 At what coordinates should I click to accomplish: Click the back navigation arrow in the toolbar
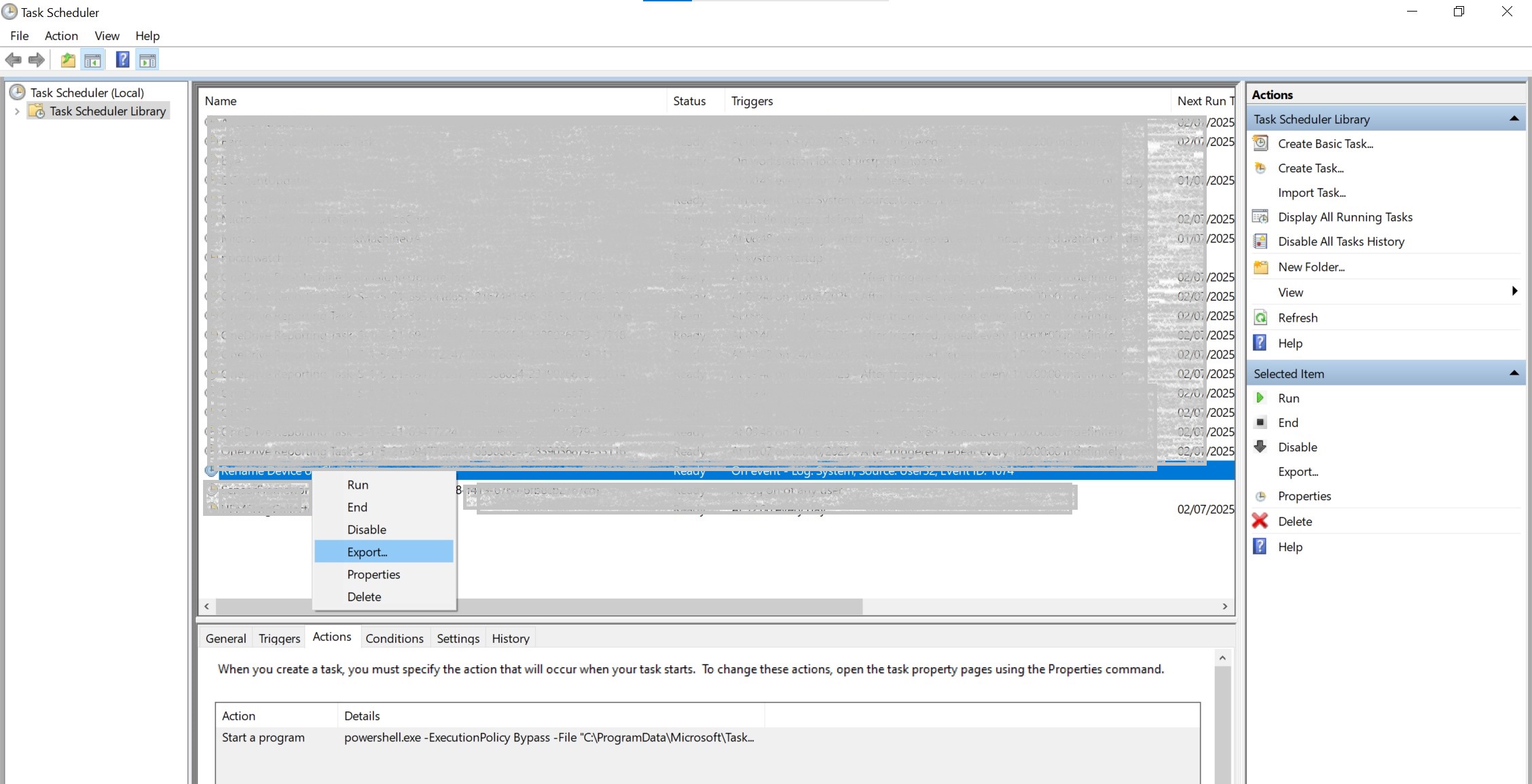coord(14,60)
